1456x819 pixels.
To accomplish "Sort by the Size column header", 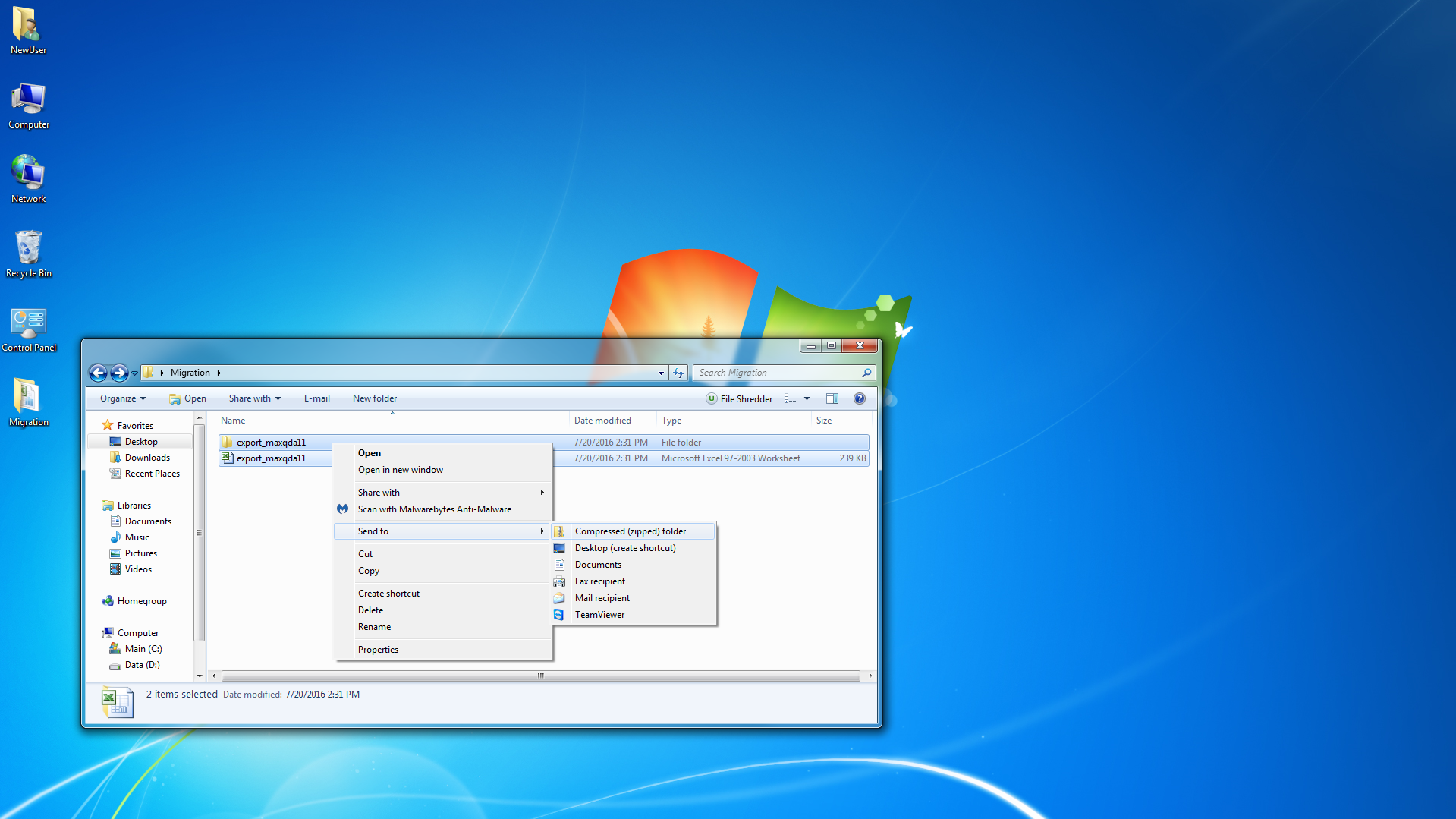I will [x=841, y=421].
